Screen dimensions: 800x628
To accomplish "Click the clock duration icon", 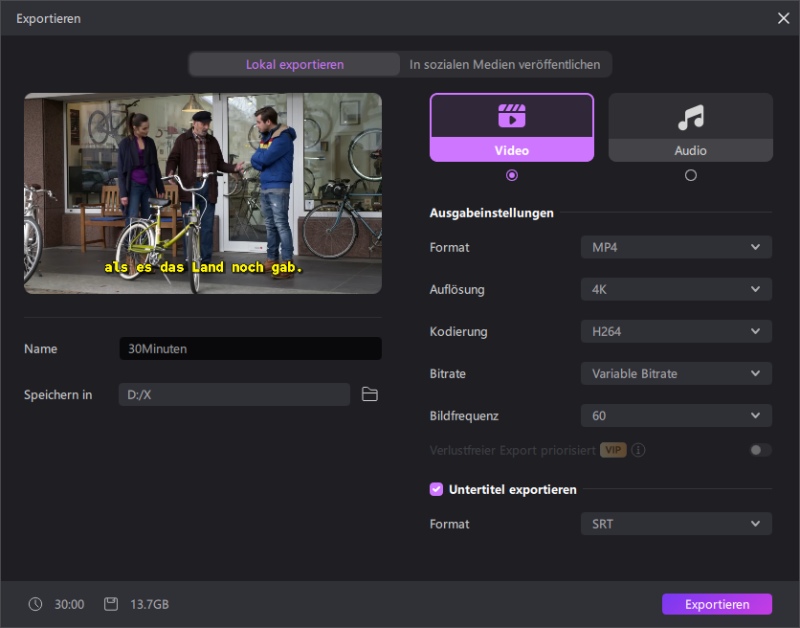I will (x=36, y=604).
